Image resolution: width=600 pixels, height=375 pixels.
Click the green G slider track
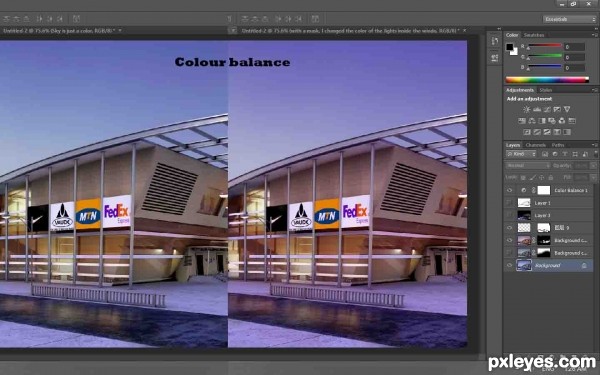pyautogui.click(x=545, y=56)
